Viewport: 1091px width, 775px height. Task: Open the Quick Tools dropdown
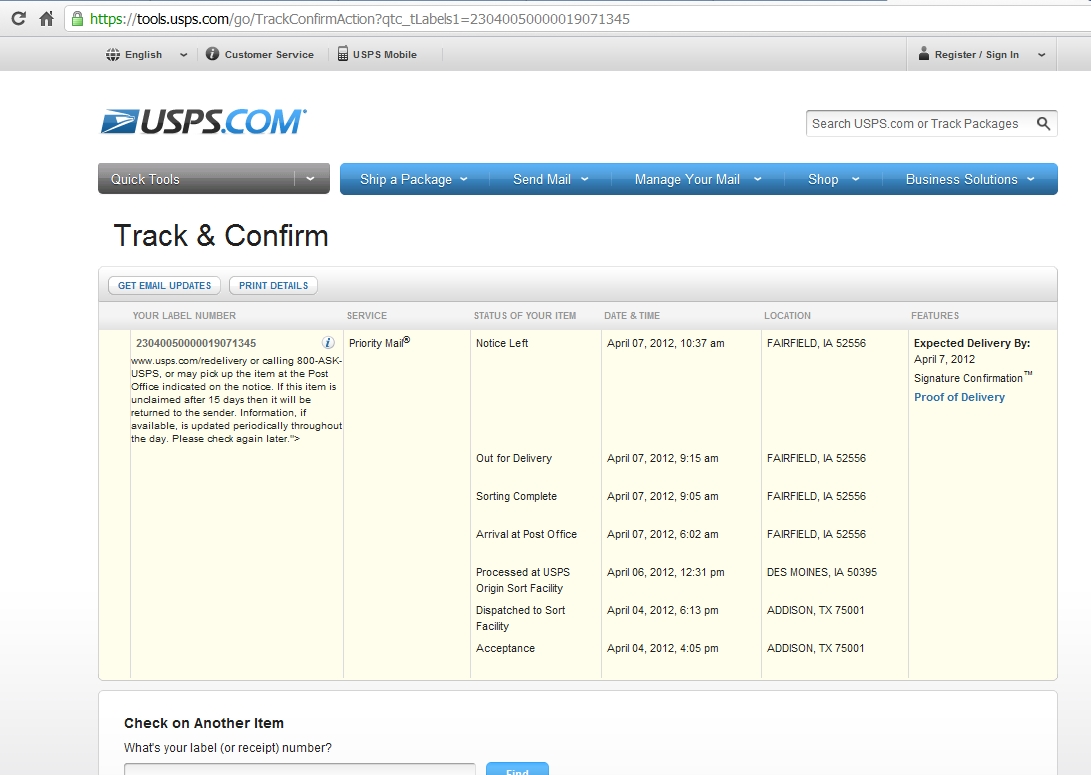click(214, 179)
